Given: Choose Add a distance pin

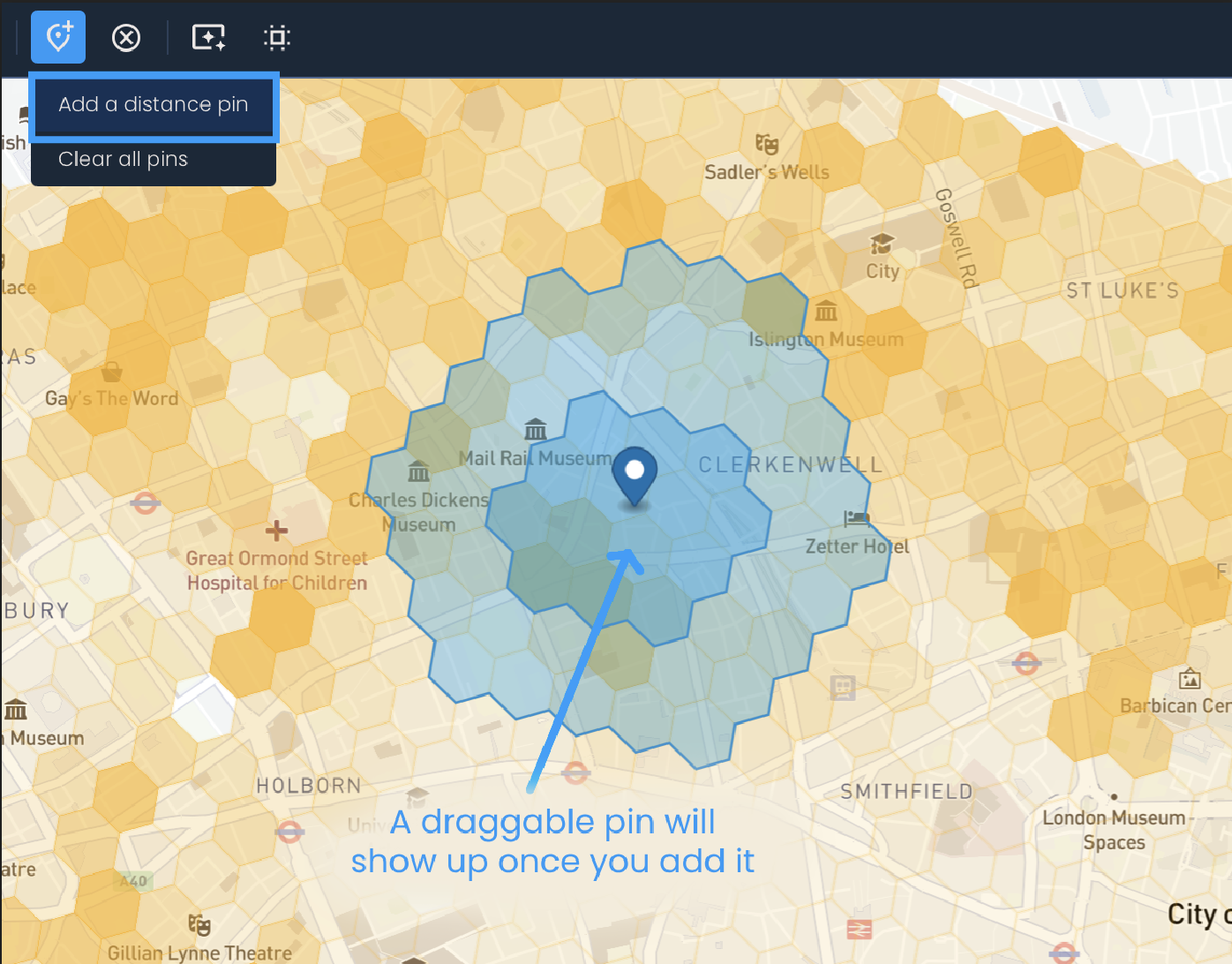Looking at the screenshot, I should tap(154, 105).
